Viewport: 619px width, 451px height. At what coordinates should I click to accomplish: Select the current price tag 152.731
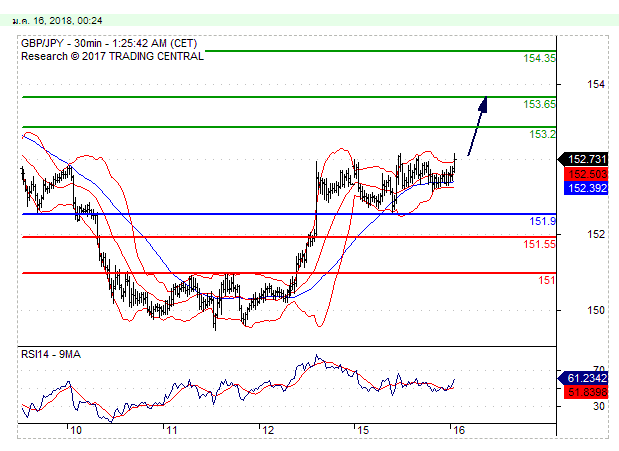583,159
